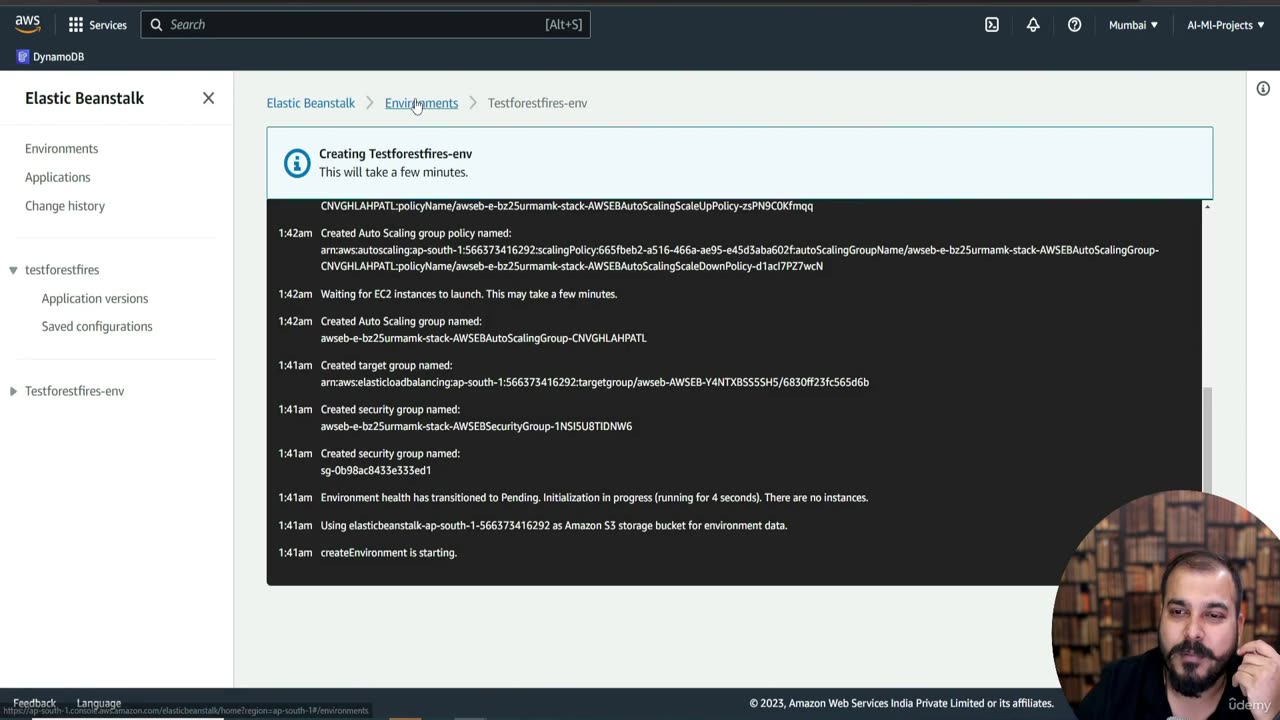The height and width of the screenshot is (720, 1280).
Task: Open Saved configurations page
Action: (97, 327)
